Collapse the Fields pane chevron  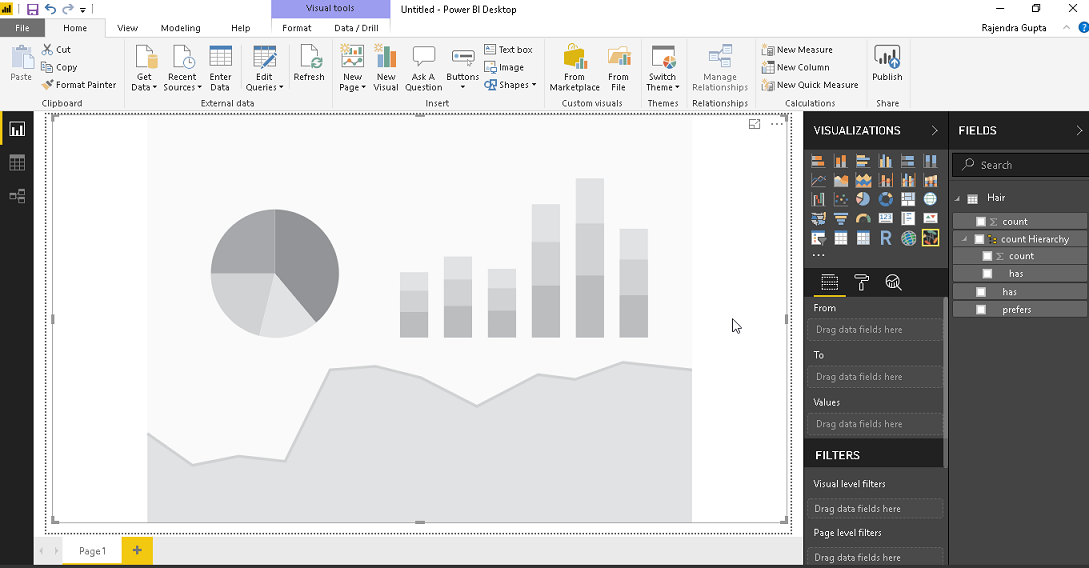(1079, 131)
